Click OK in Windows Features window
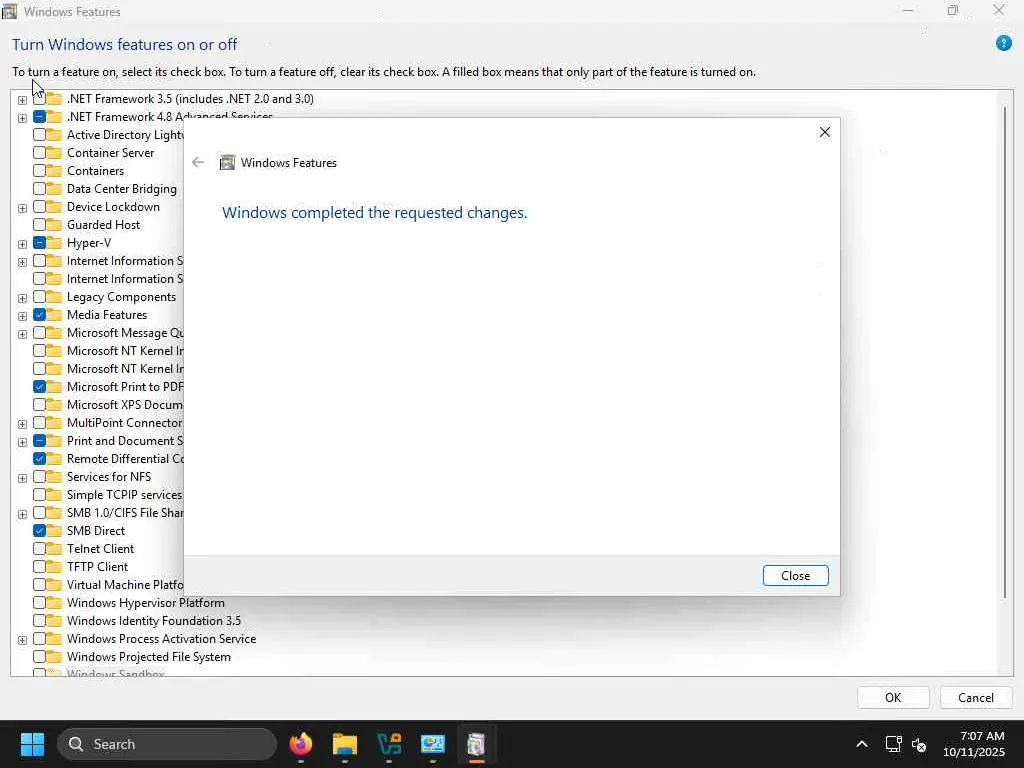Viewport: 1024px width, 768px height. click(x=893, y=697)
